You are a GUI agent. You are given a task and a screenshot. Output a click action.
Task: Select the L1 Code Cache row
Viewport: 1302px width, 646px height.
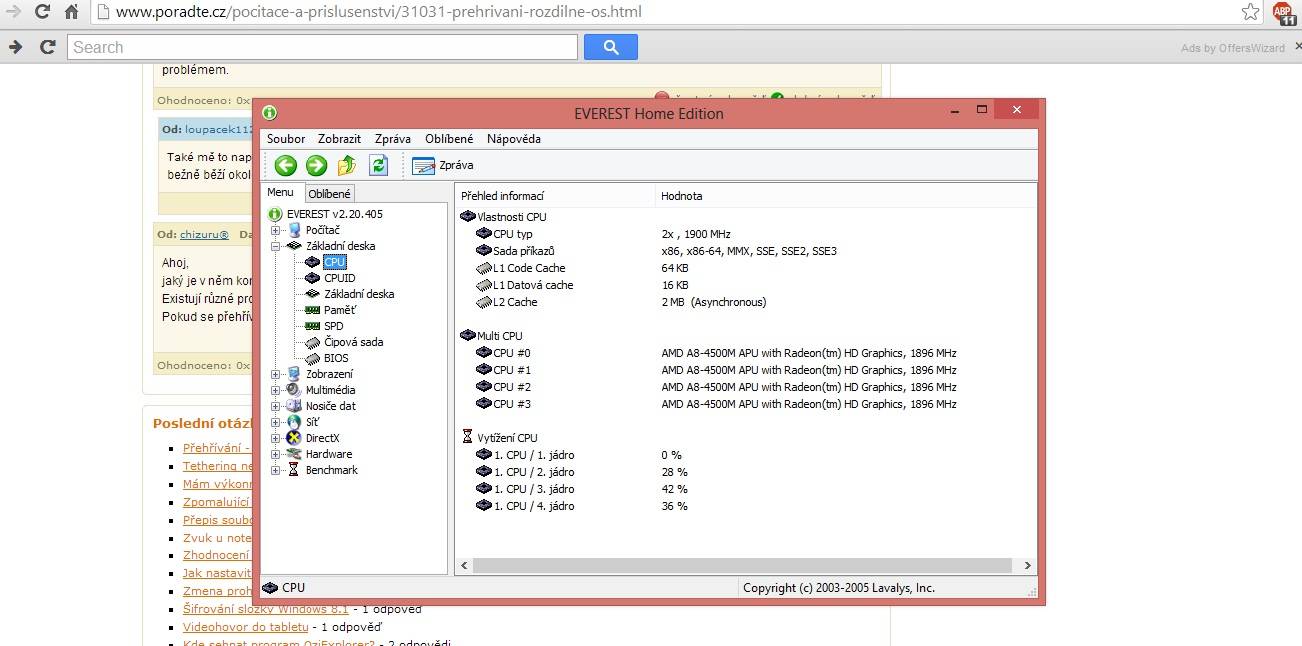746,268
